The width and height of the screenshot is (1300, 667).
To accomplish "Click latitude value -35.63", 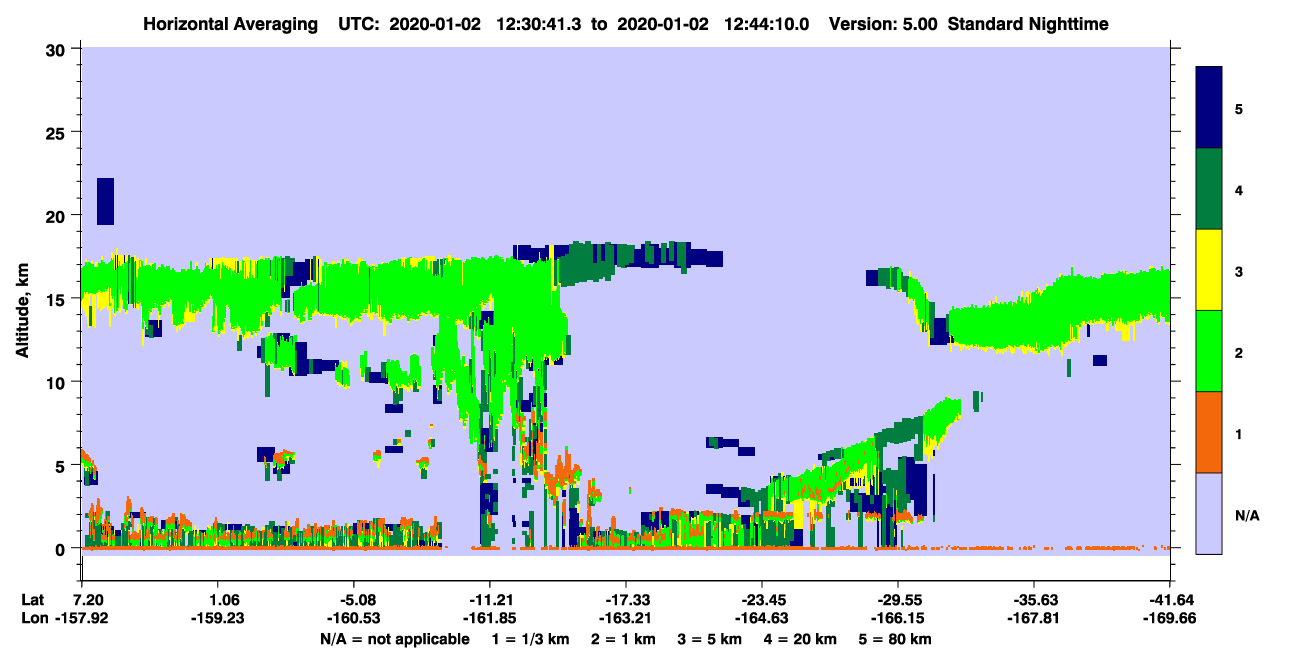I will tap(1033, 600).
